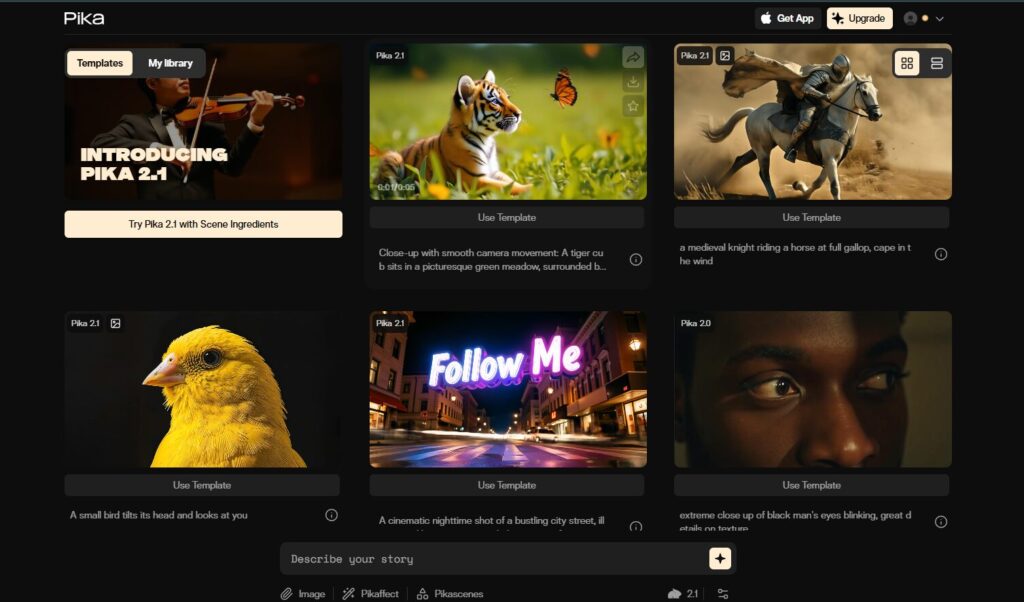
Task: Select grid view layout
Action: (907, 63)
